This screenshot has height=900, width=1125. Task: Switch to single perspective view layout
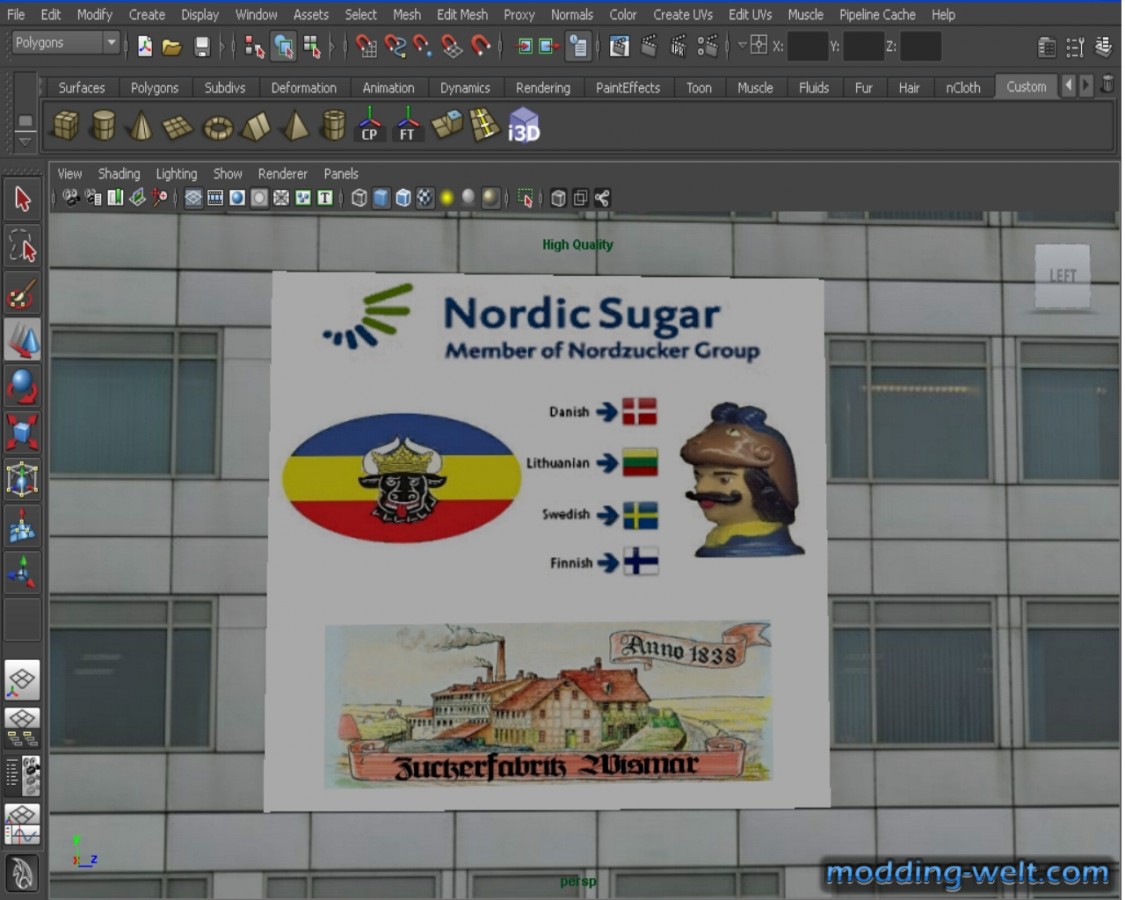tap(23, 679)
